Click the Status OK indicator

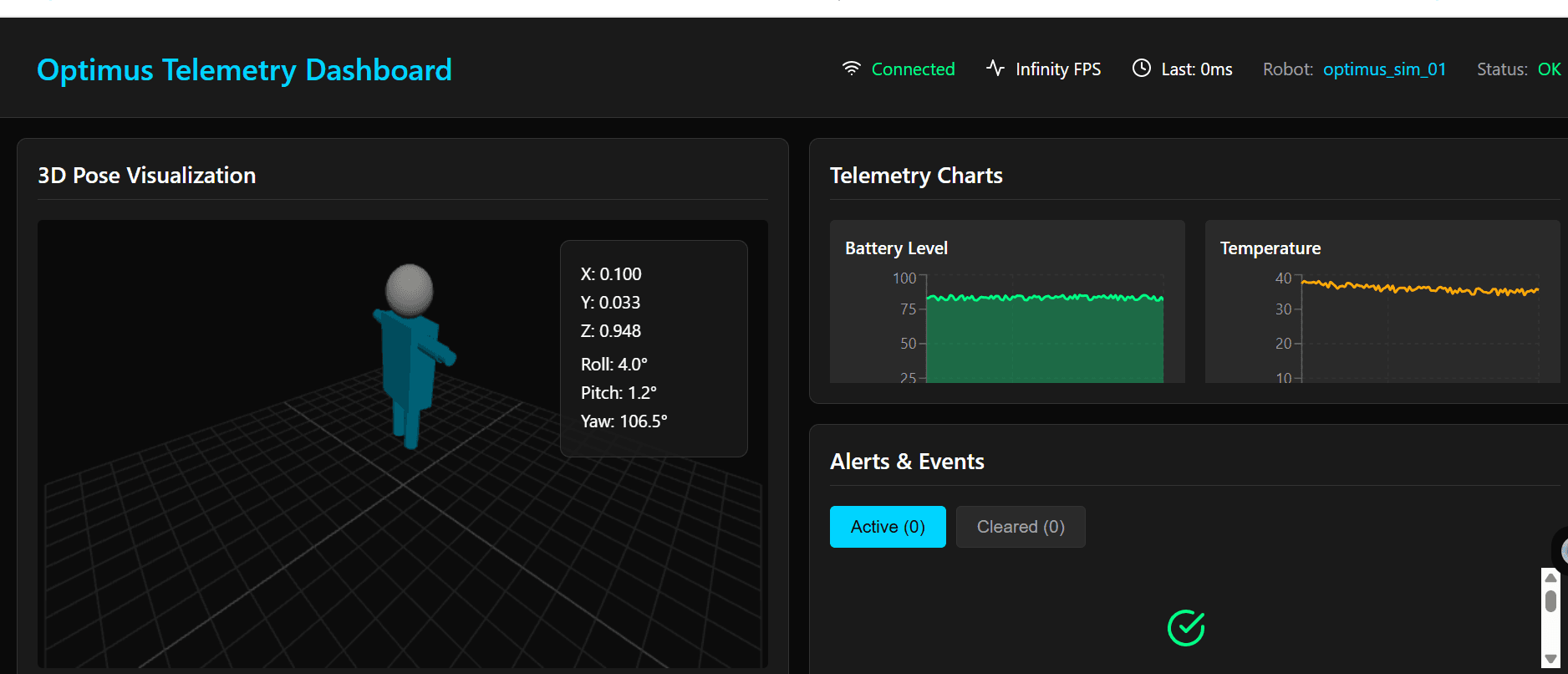click(x=1549, y=69)
